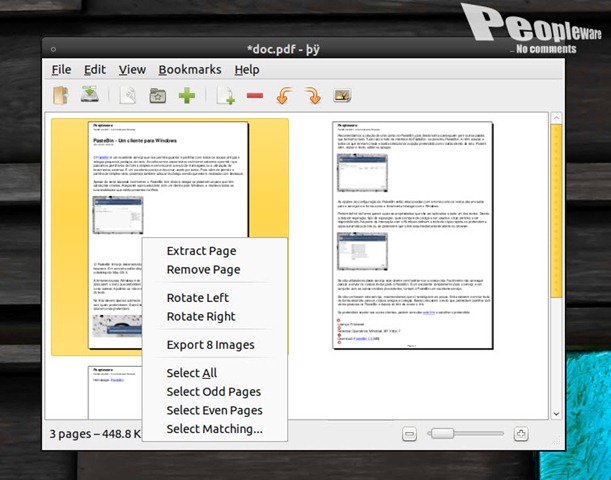Select the highlighted first page thumbnail
Viewport: 611px width, 480px height.
(168, 235)
